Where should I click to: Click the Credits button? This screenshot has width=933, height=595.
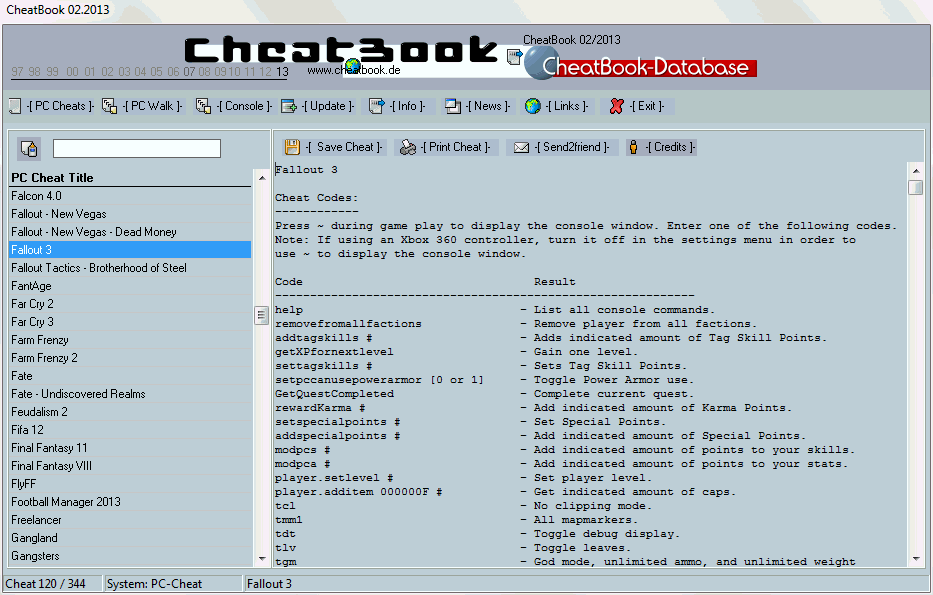click(x=662, y=147)
